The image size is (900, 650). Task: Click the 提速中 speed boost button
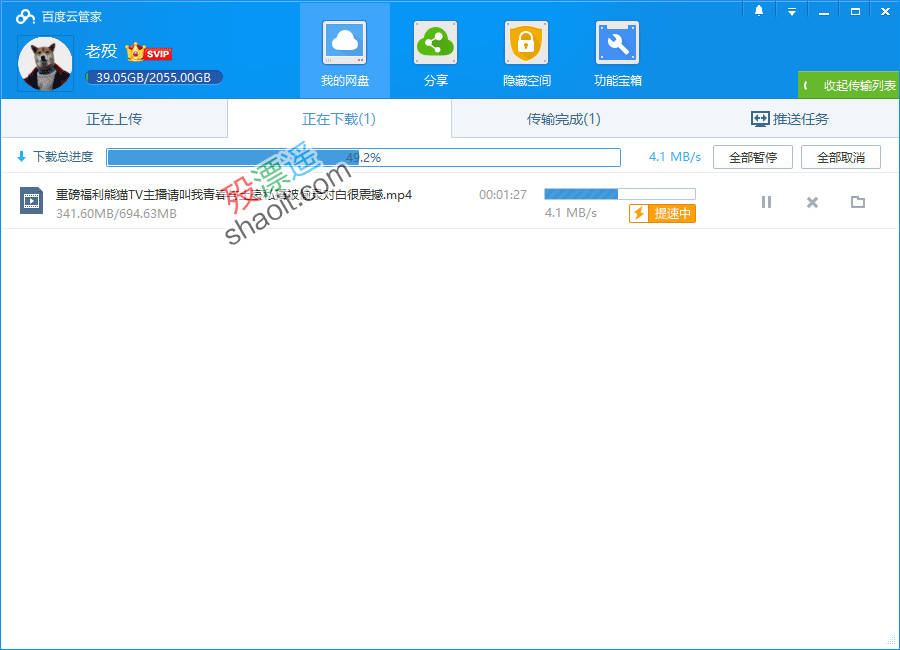[662, 214]
